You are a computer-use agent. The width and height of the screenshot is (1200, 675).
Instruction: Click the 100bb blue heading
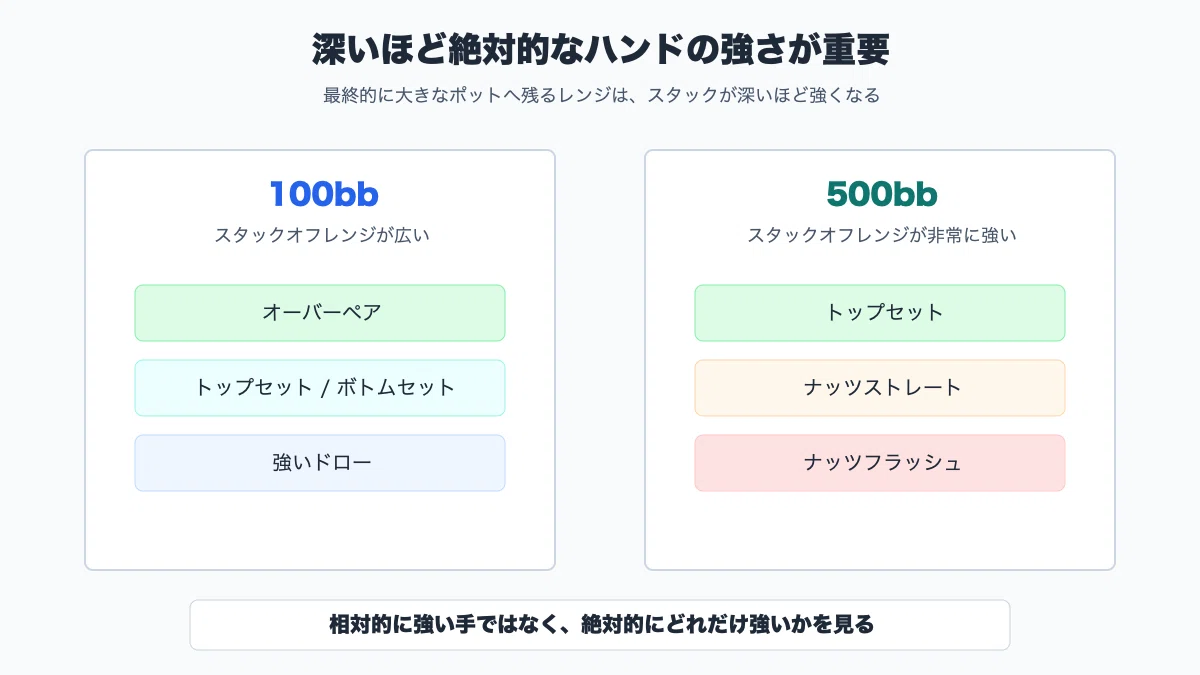[324, 194]
